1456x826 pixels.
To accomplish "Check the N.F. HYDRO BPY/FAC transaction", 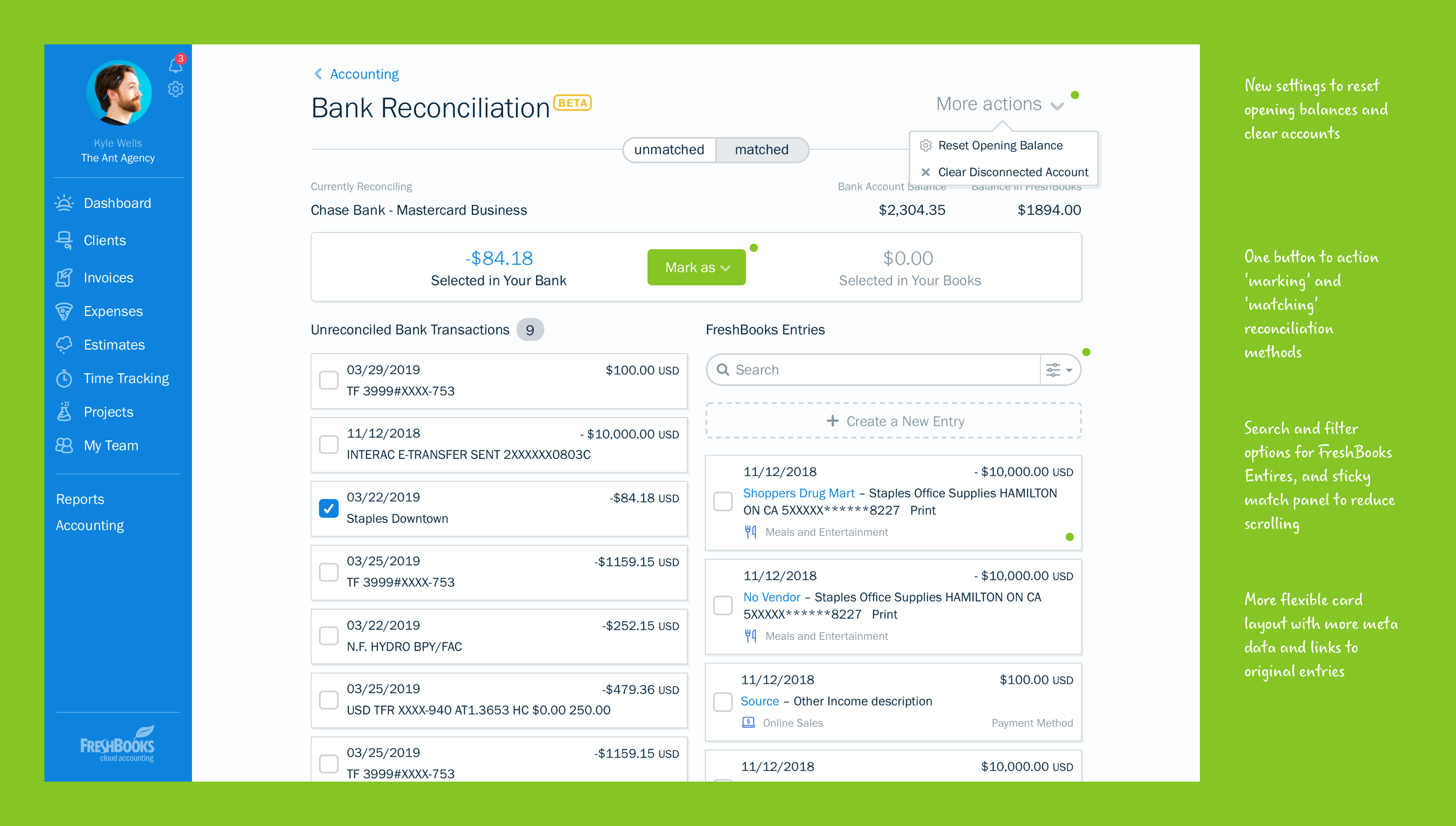I will click(x=328, y=636).
